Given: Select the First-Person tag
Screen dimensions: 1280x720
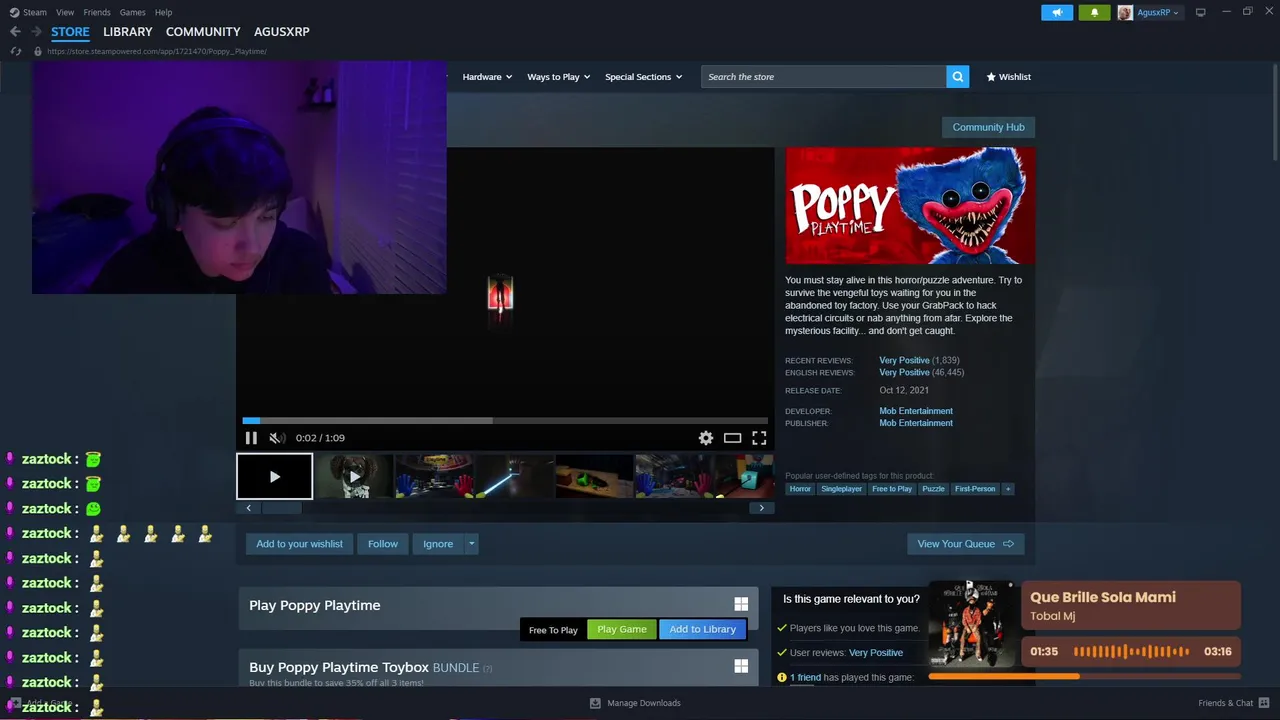Looking at the screenshot, I should pyautogui.click(x=975, y=489).
